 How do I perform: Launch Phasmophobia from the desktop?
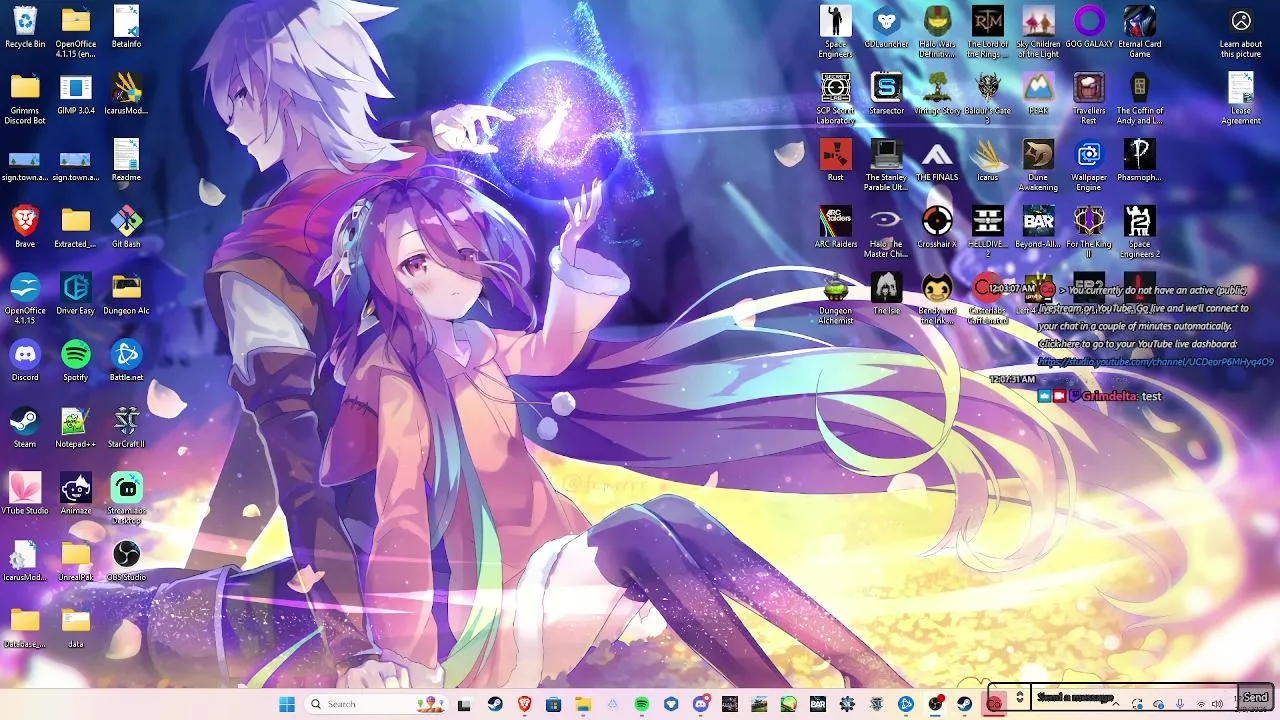tap(1139, 161)
